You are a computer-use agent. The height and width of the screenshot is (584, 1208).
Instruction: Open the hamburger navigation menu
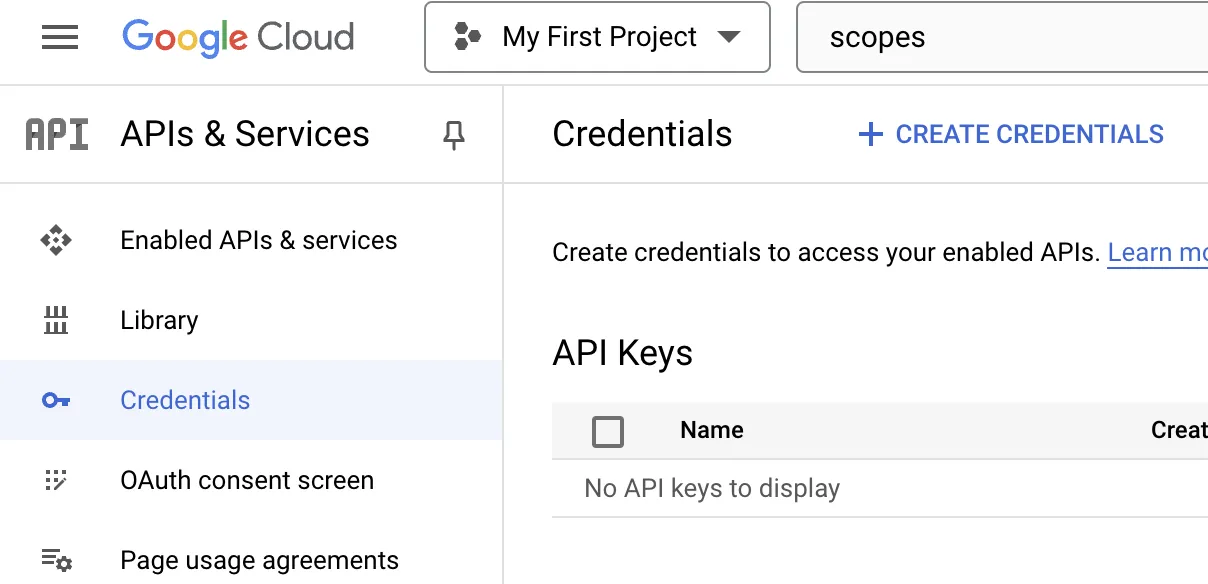pos(60,38)
